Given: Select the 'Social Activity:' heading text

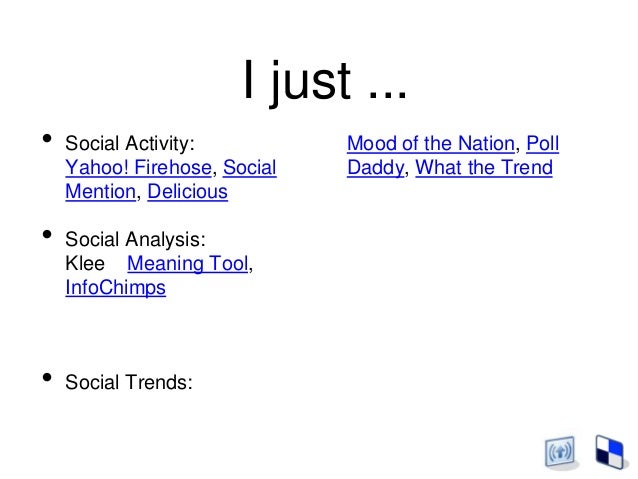Looking at the screenshot, I should (130, 144).
